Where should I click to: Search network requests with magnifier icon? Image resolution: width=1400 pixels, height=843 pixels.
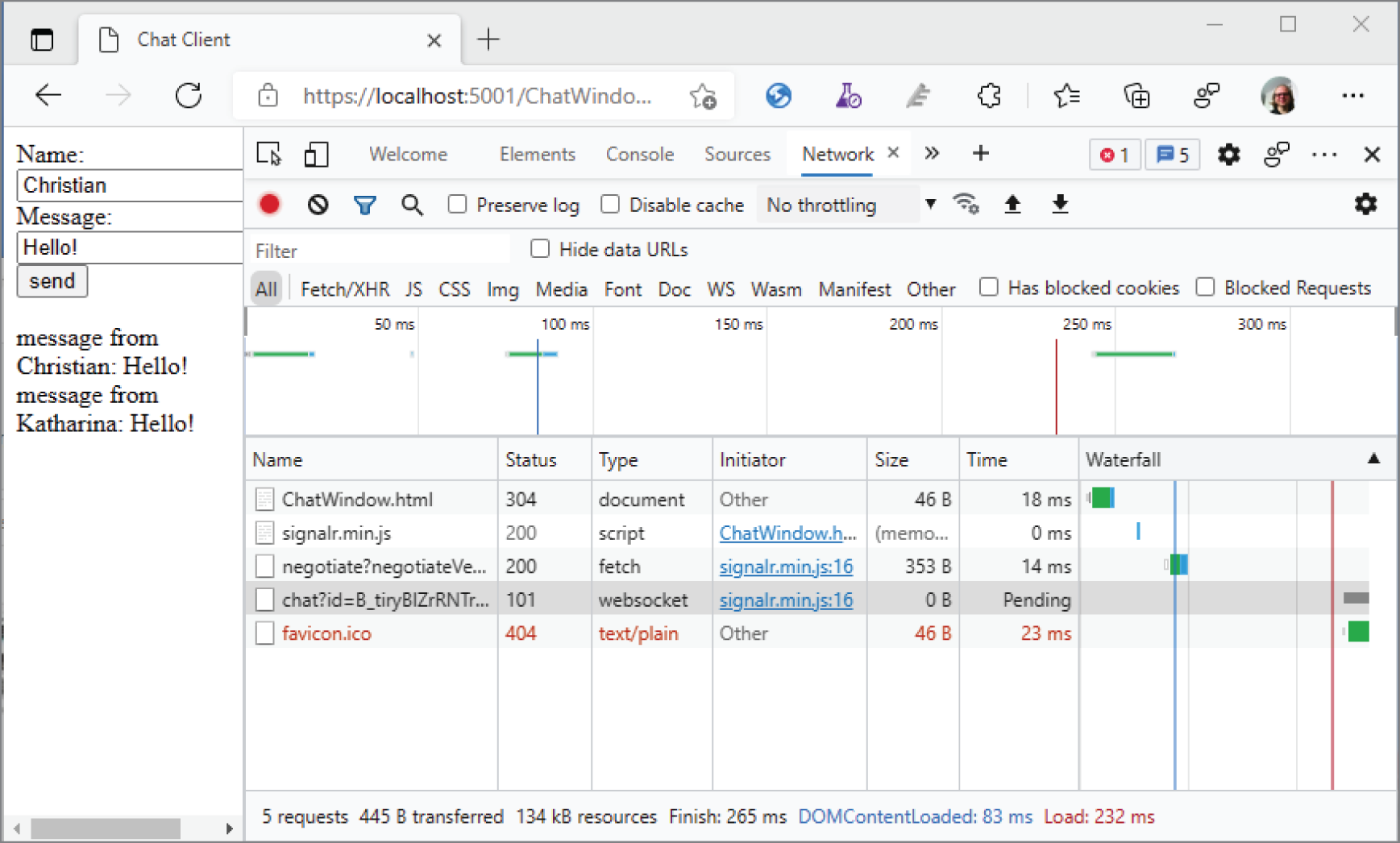click(x=412, y=204)
